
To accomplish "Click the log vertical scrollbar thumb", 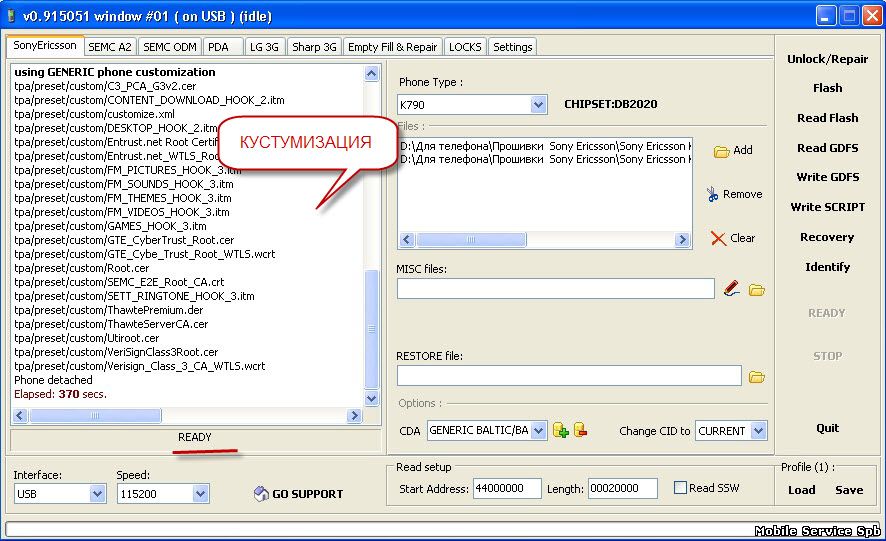I will (x=371, y=329).
